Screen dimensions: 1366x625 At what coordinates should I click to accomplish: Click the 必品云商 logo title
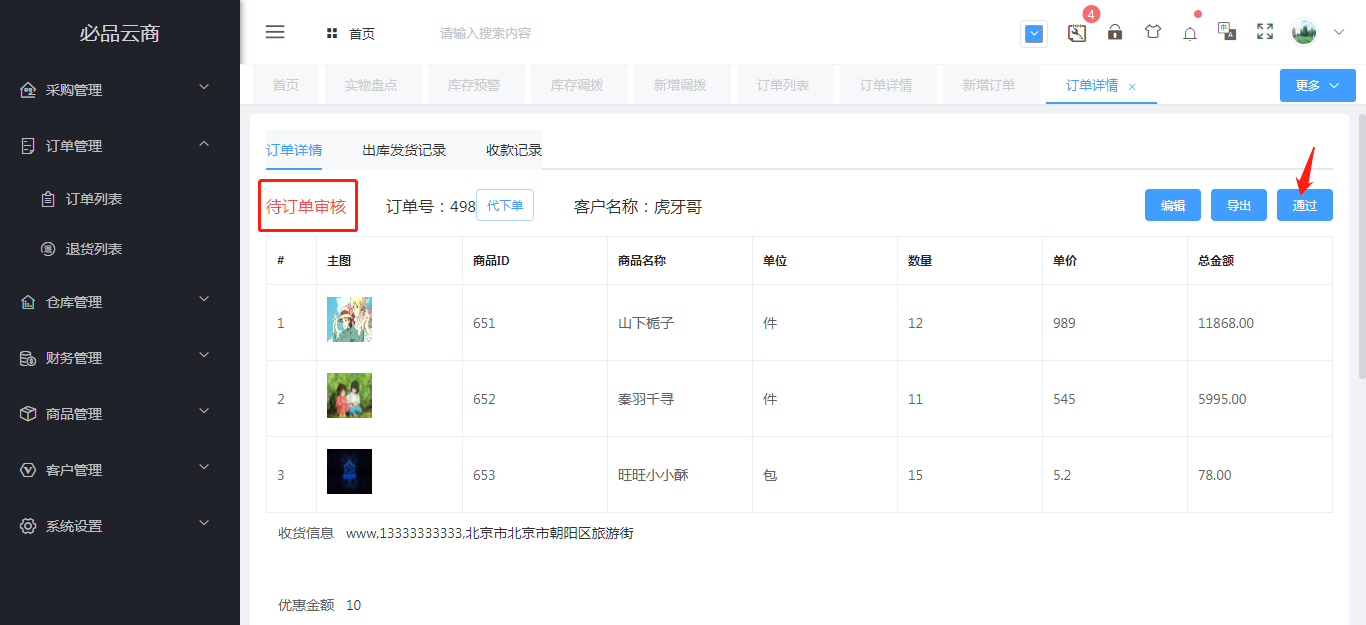pyautogui.click(x=120, y=33)
